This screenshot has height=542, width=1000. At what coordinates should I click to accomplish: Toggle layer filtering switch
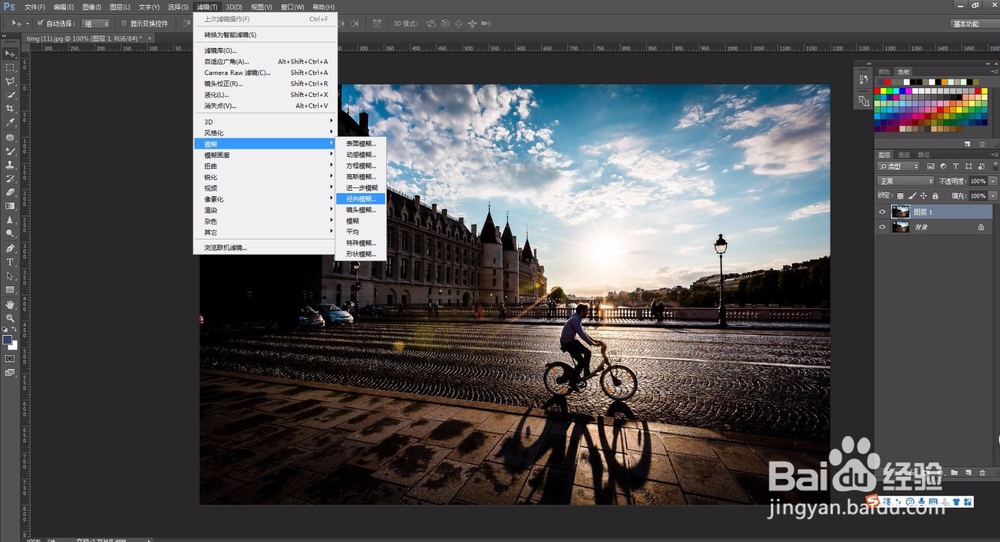[x=994, y=166]
